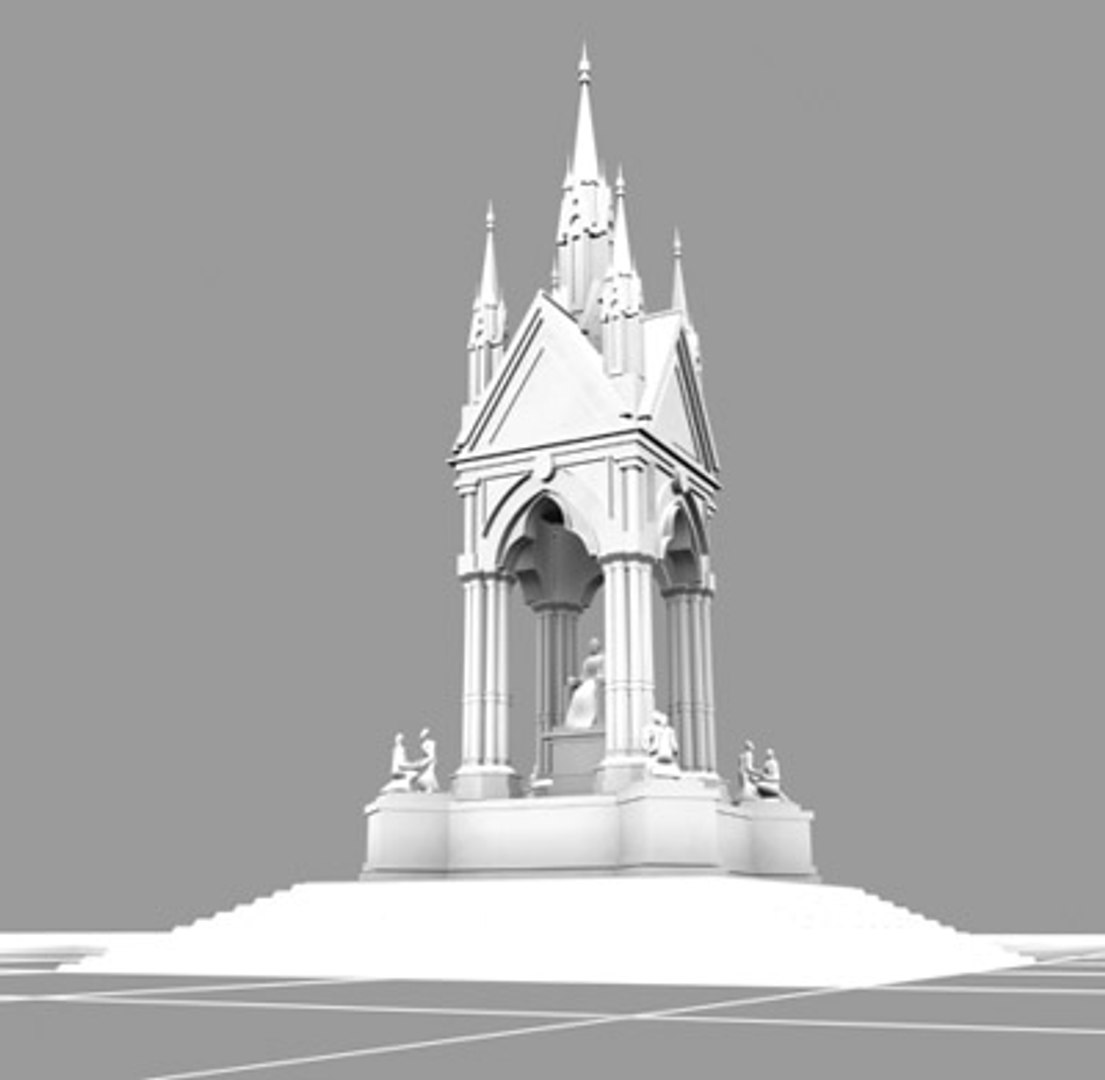Screen dimensions: 1105x1080
Task: Select the stepped pyramid base platform
Action: point(546,929)
